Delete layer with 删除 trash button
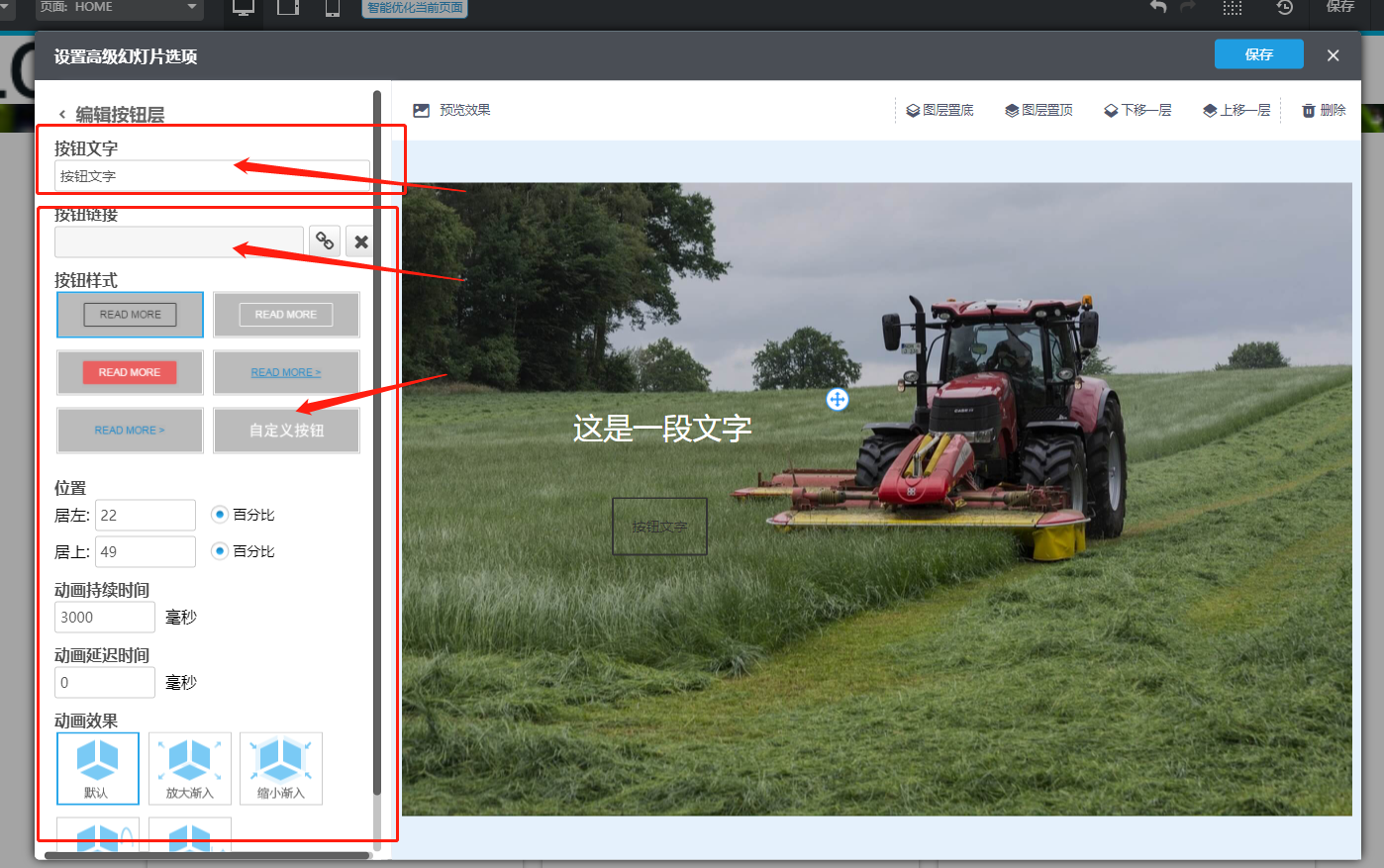This screenshot has height=868, width=1384. [x=1324, y=110]
